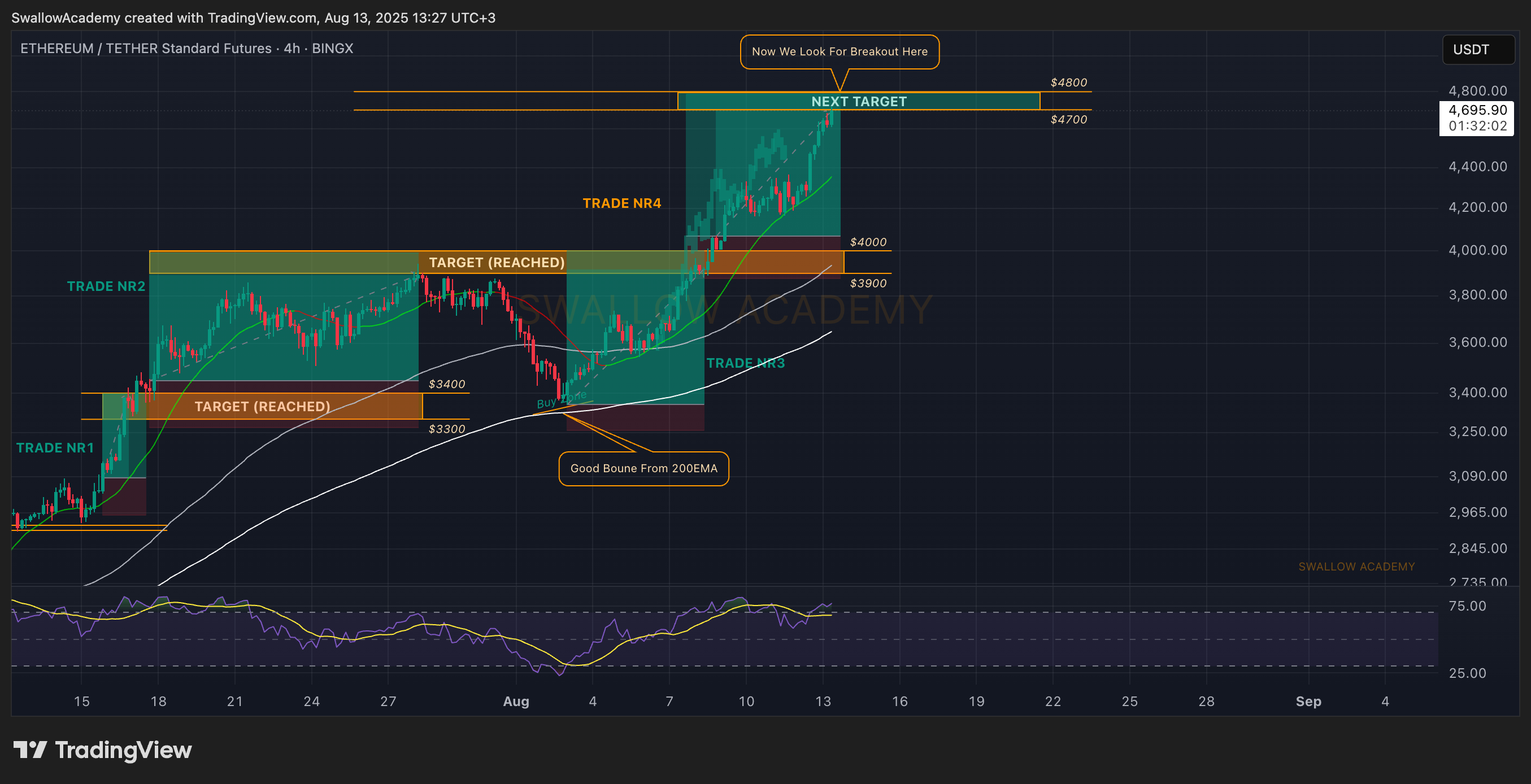This screenshot has height=784, width=1531.
Task: Click the Aug month marker on time axis
Action: (x=516, y=702)
